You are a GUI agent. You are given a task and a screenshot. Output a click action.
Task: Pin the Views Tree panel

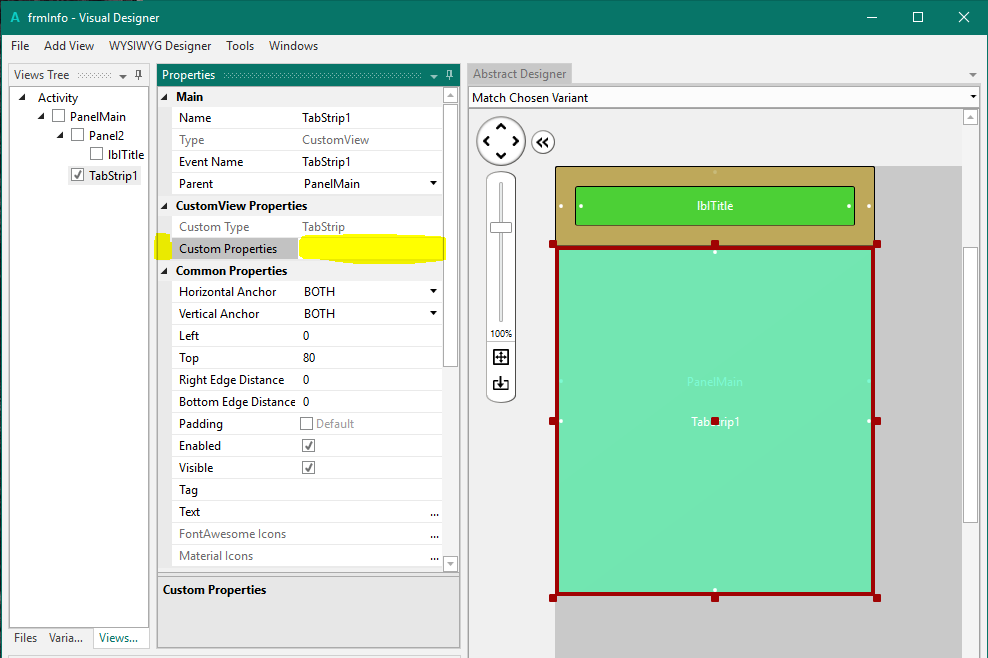(138, 75)
